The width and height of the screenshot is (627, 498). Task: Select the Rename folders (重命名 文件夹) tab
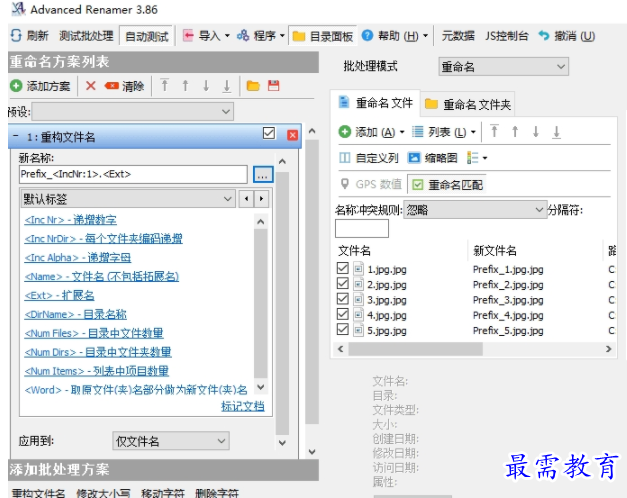468,104
